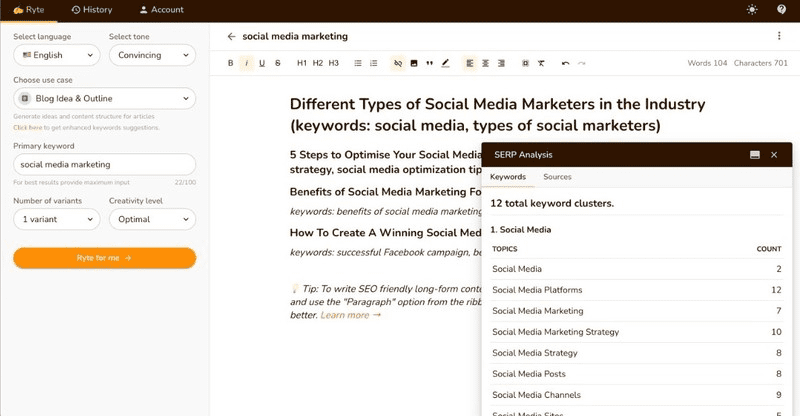Toggle left text alignment
Viewport: 800px width, 416px height.
click(x=469, y=63)
